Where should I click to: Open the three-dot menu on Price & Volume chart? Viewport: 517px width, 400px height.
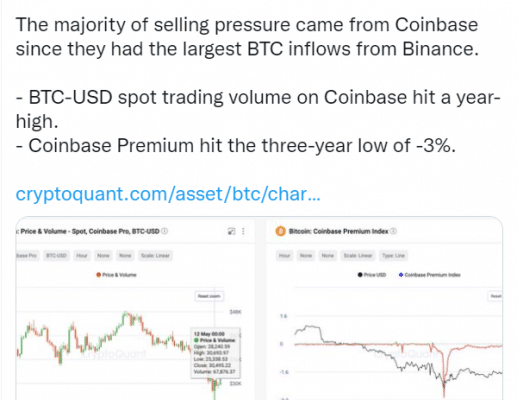243,231
